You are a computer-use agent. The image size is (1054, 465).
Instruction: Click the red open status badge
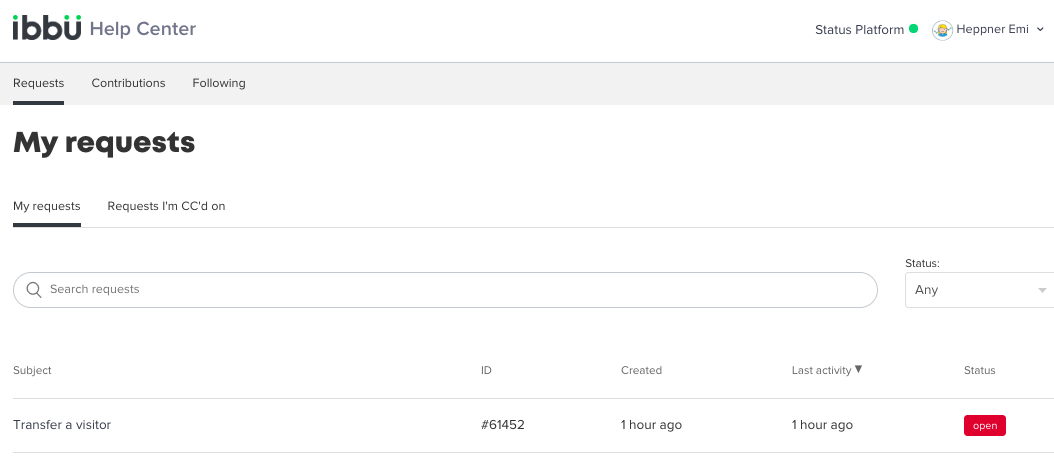coord(984,425)
